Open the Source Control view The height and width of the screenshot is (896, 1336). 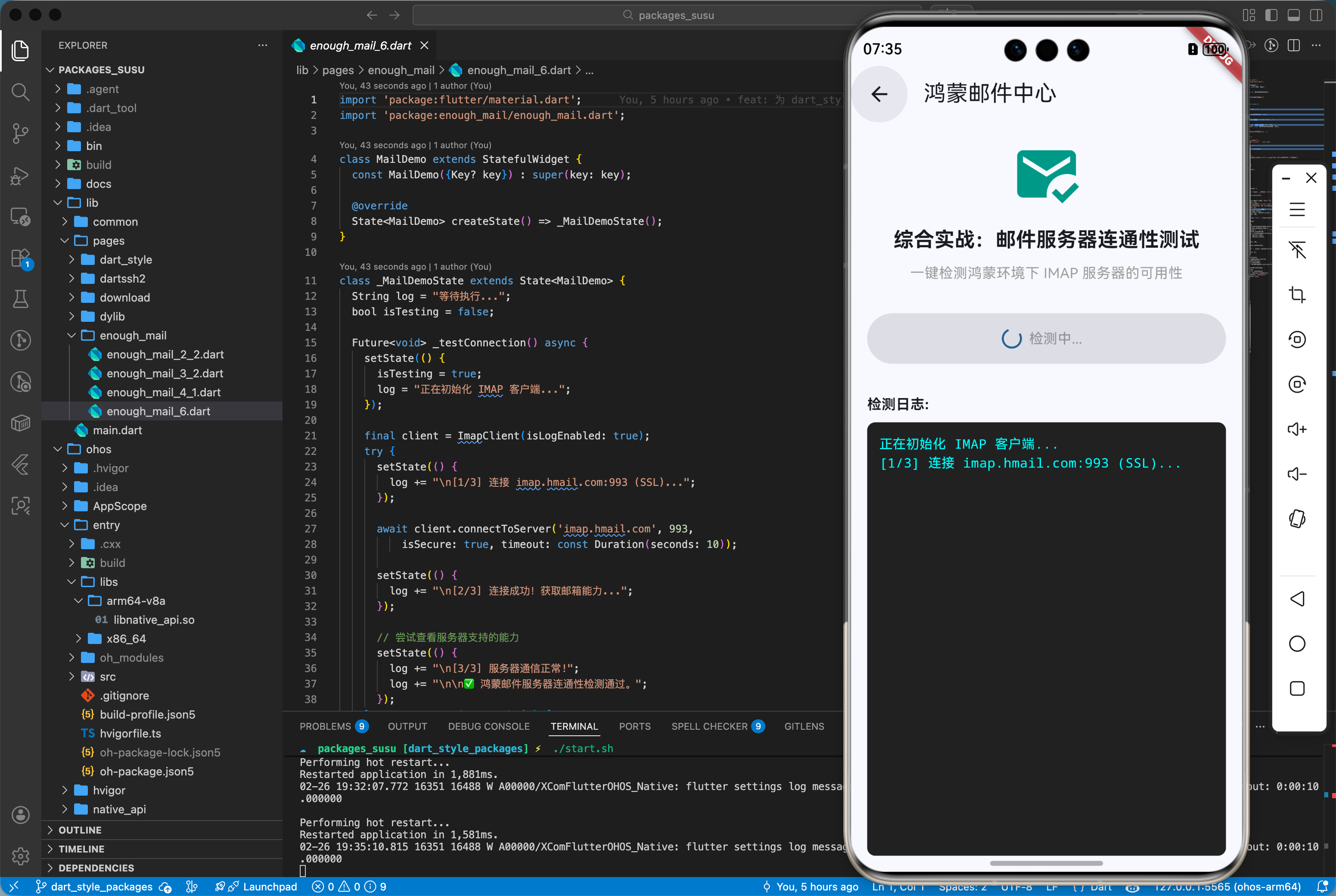point(21,133)
